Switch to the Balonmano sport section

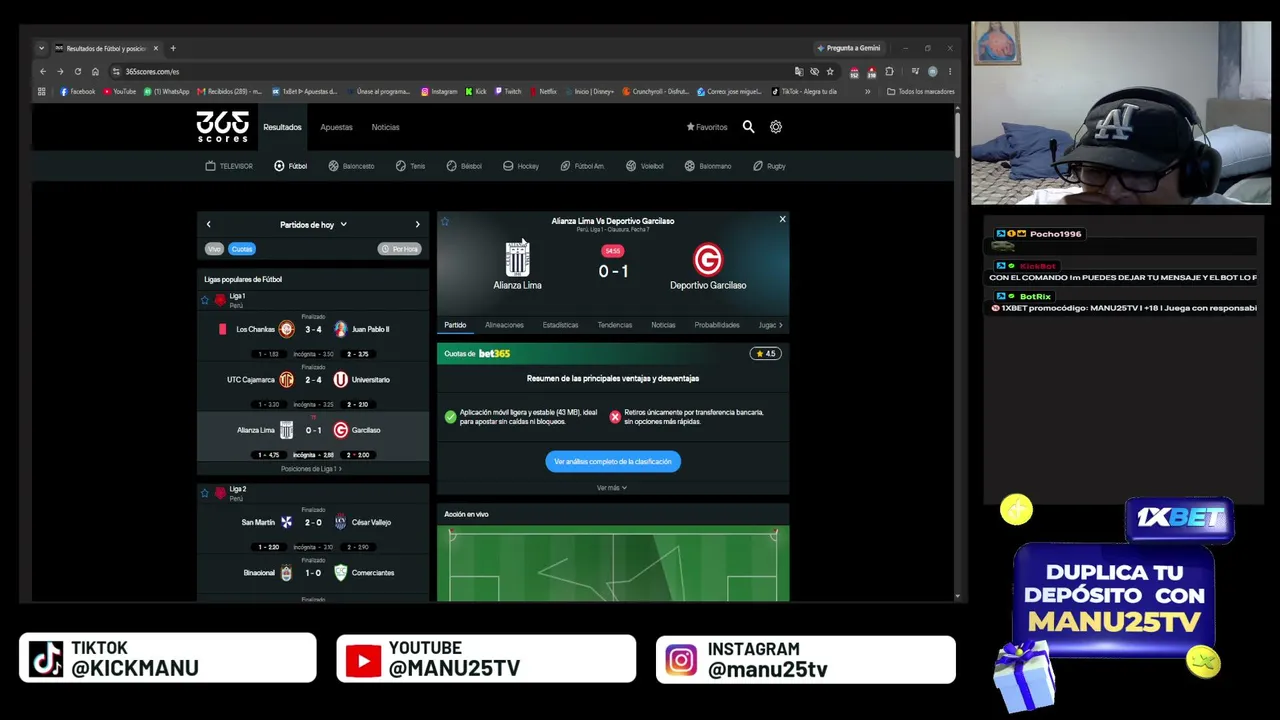point(708,166)
